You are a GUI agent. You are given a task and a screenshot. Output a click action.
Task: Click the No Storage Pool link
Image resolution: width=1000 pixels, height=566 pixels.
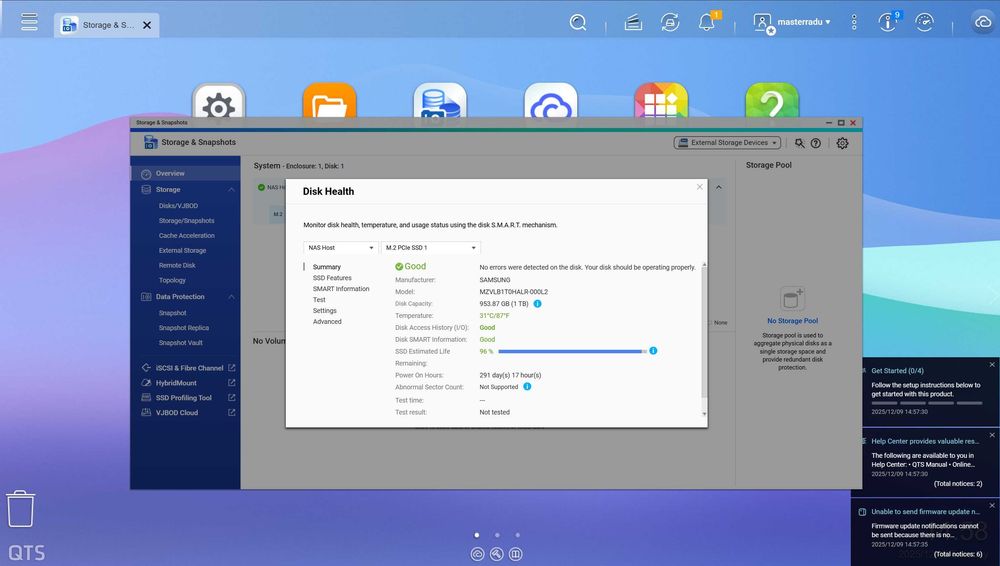tap(792, 321)
